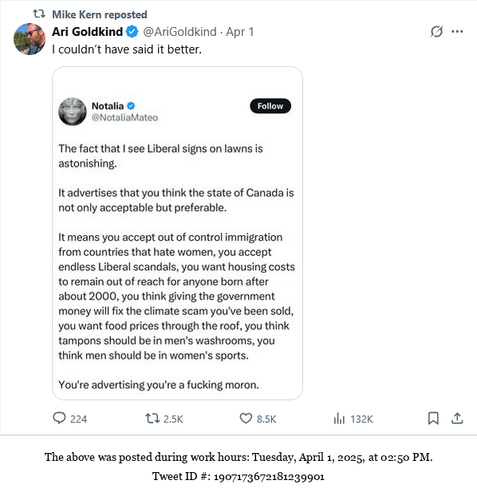Open the Mike Kern reposted link
477x500 pixels.
tap(100, 14)
